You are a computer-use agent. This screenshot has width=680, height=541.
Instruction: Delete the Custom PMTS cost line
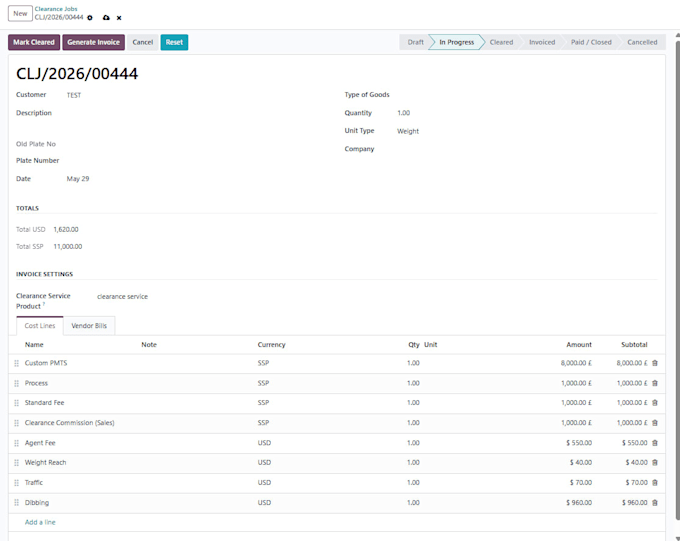coord(655,363)
